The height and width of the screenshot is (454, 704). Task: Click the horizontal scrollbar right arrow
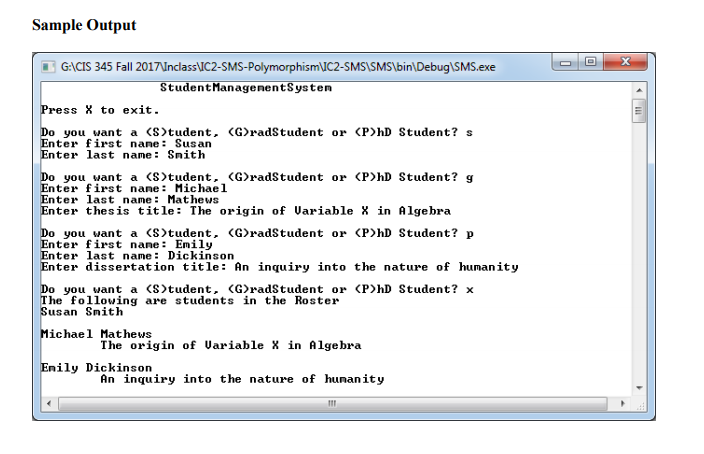coord(622,403)
